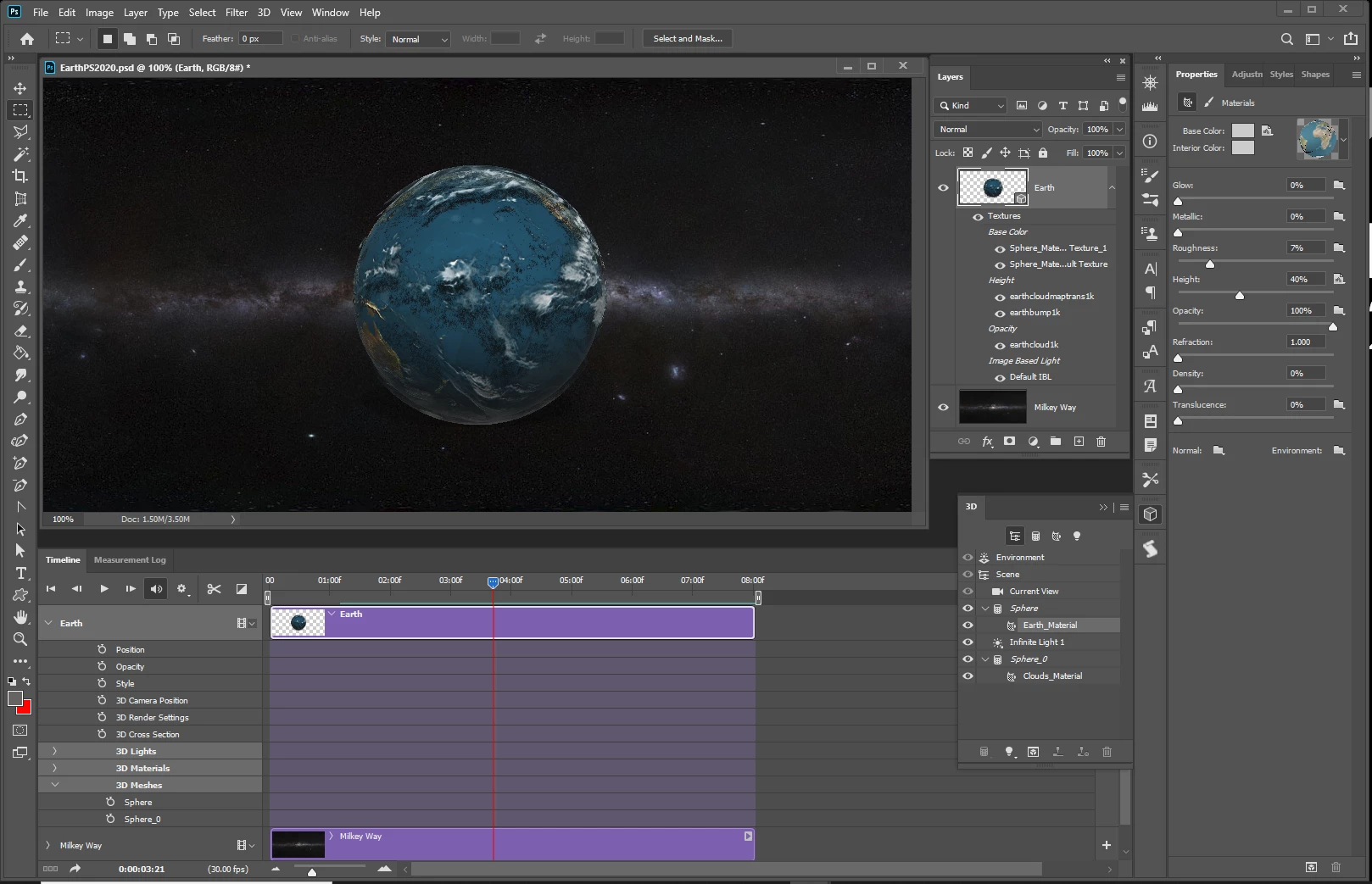The height and width of the screenshot is (884, 1372).
Task: Select Earth_Material in the 3D panel
Action: tap(1049, 625)
